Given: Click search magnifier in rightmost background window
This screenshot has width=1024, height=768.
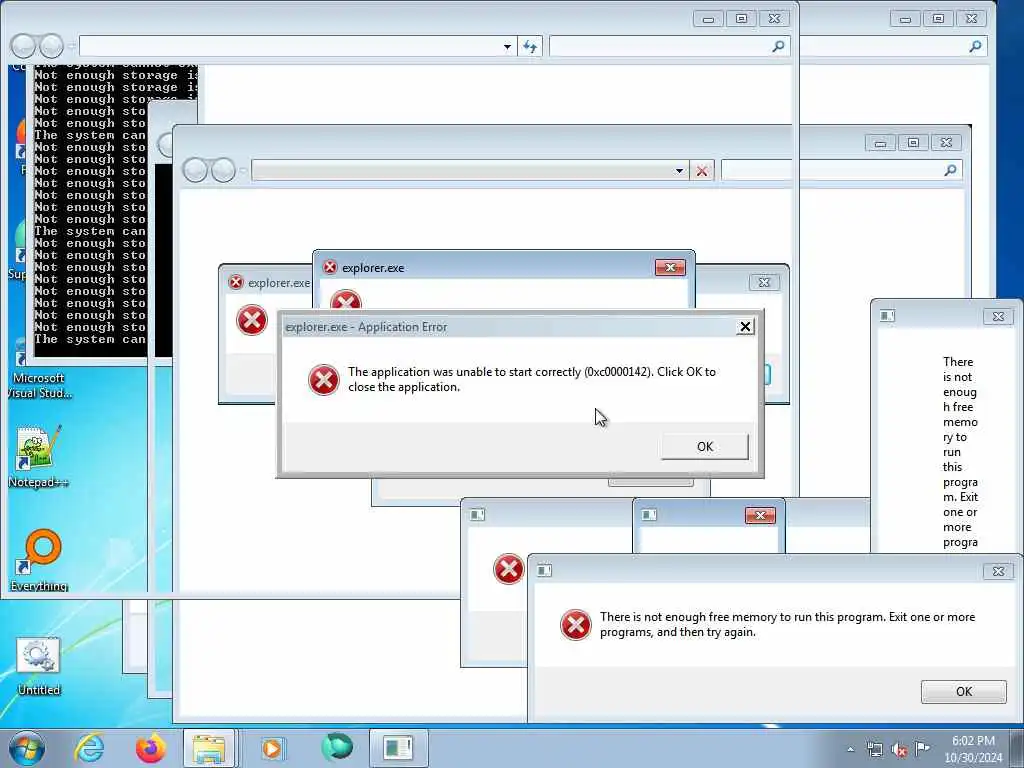Looking at the screenshot, I should click(x=975, y=46).
